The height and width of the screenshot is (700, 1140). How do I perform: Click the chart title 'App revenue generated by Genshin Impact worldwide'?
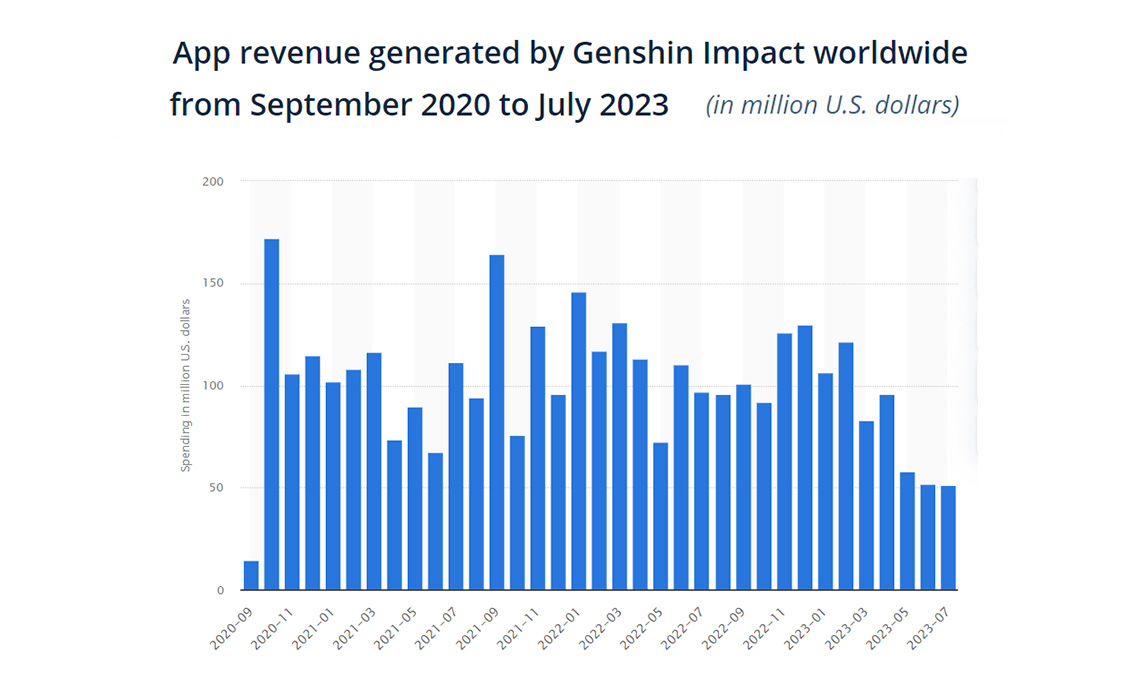pos(569,55)
